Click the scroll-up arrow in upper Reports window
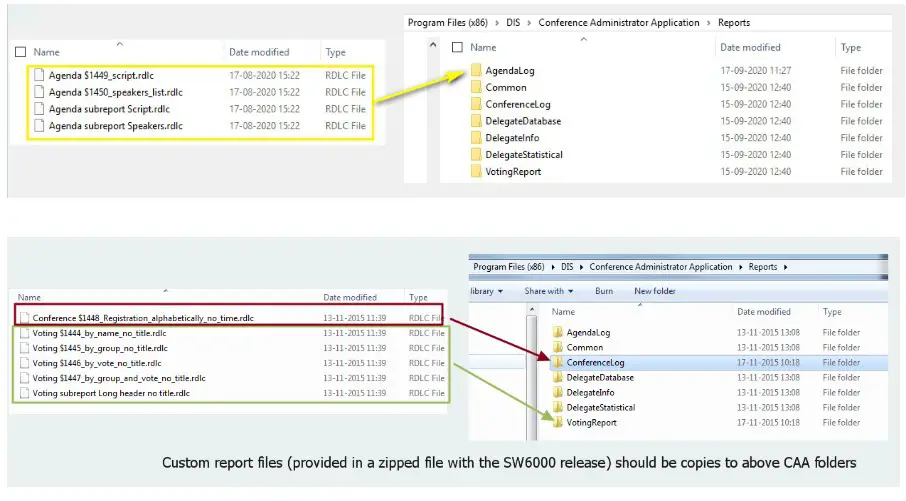The width and height of the screenshot is (906, 501). coord(433,44)
